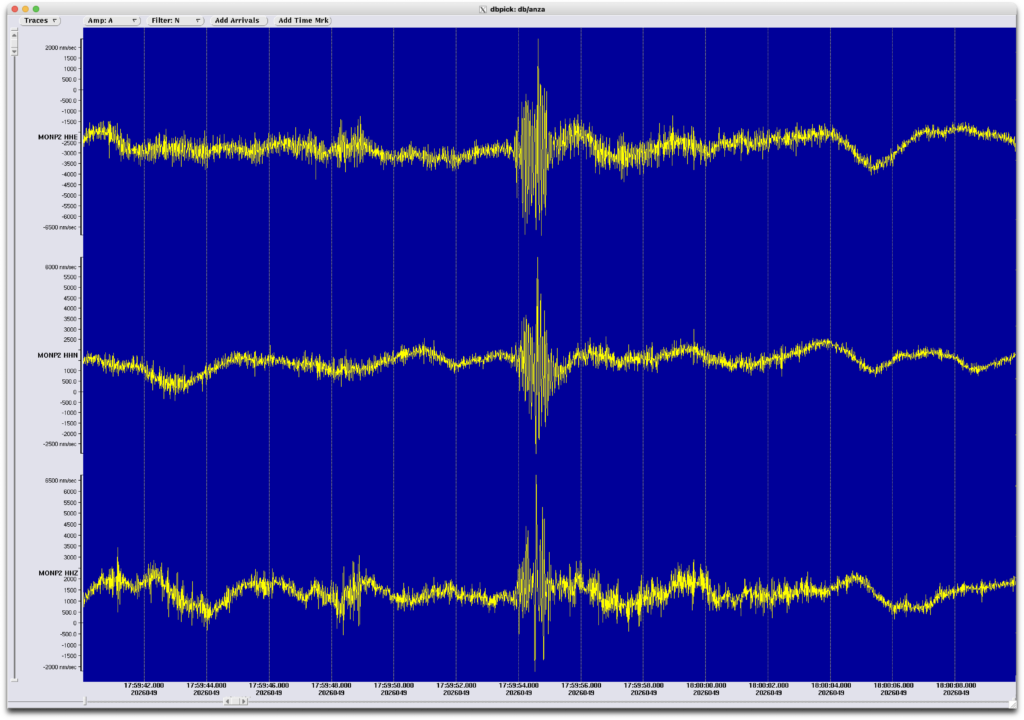The height and width of the screenshot is (720, 1024).
Task: Expand the Amp: A dropdown
Action: (112, 20)
